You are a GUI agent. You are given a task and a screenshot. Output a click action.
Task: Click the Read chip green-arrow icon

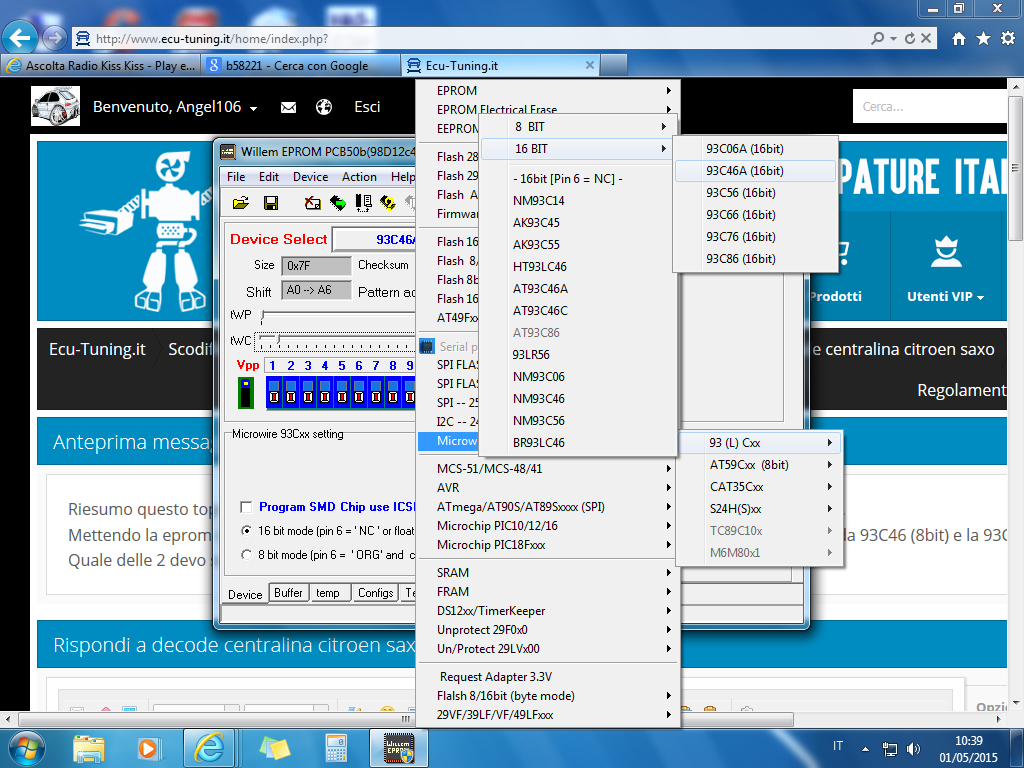[x=338, y=203]
